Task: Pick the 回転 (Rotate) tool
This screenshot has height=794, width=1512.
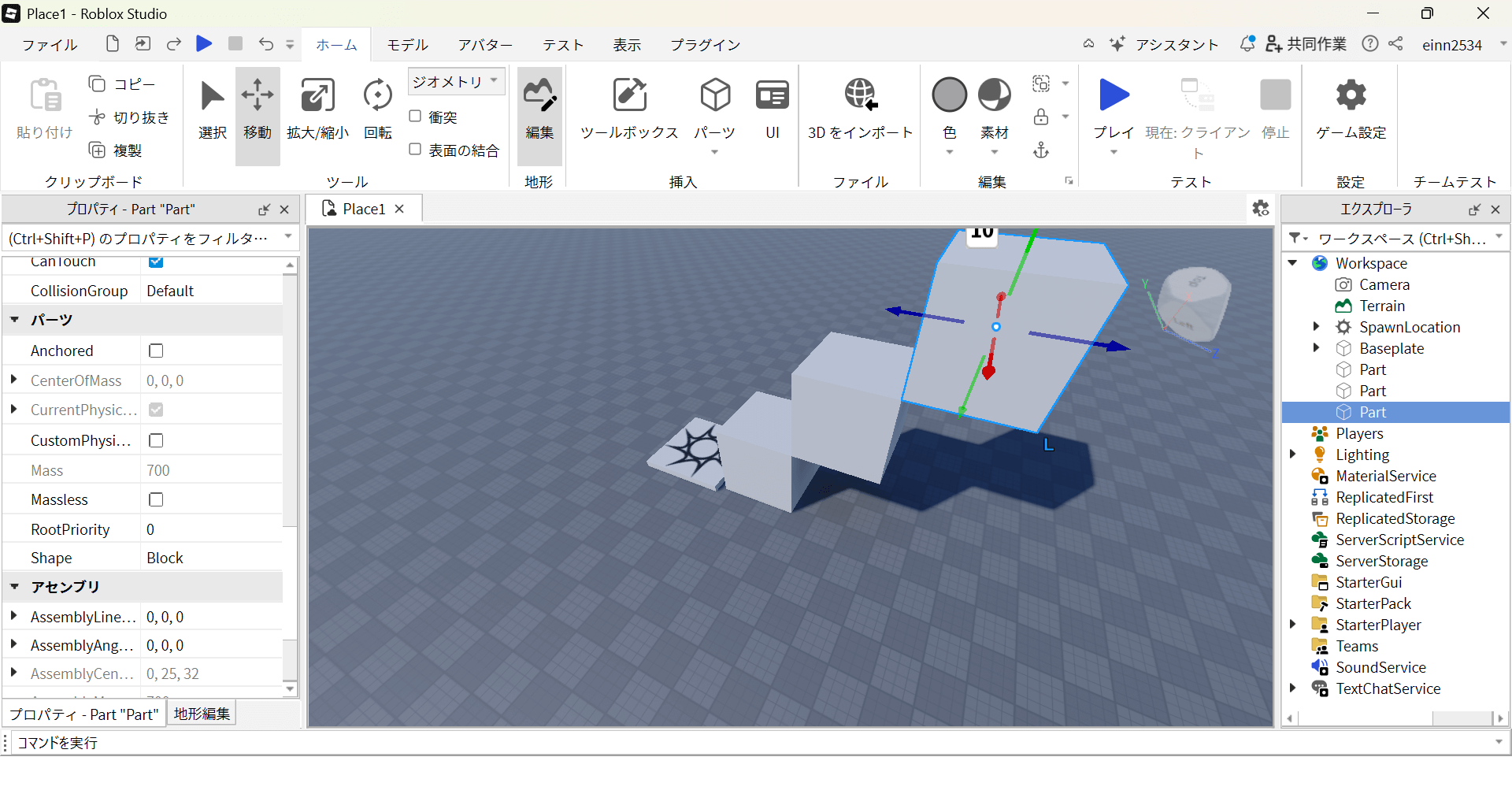Action: point(378,110)
